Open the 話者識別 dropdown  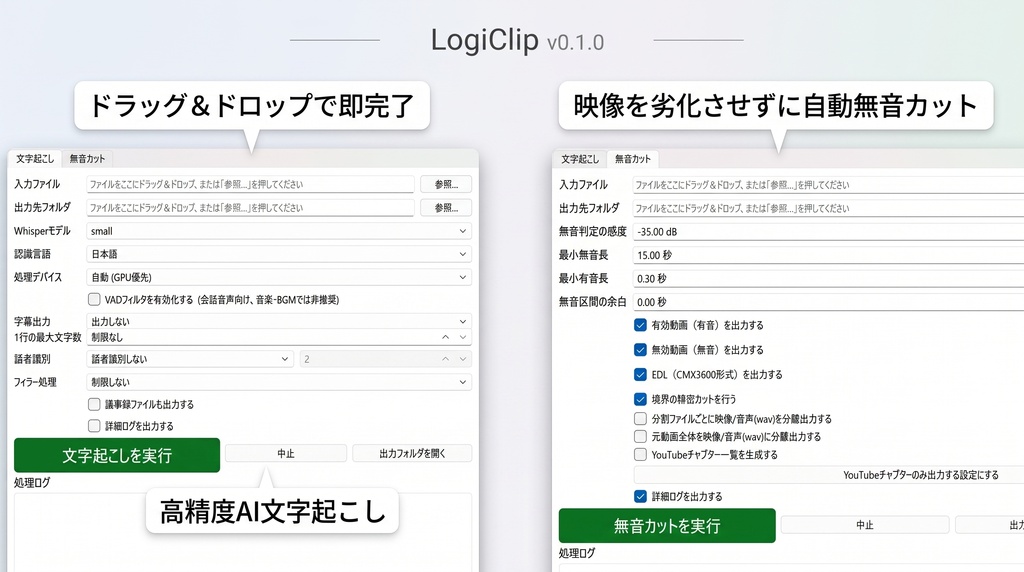[189, 359]
